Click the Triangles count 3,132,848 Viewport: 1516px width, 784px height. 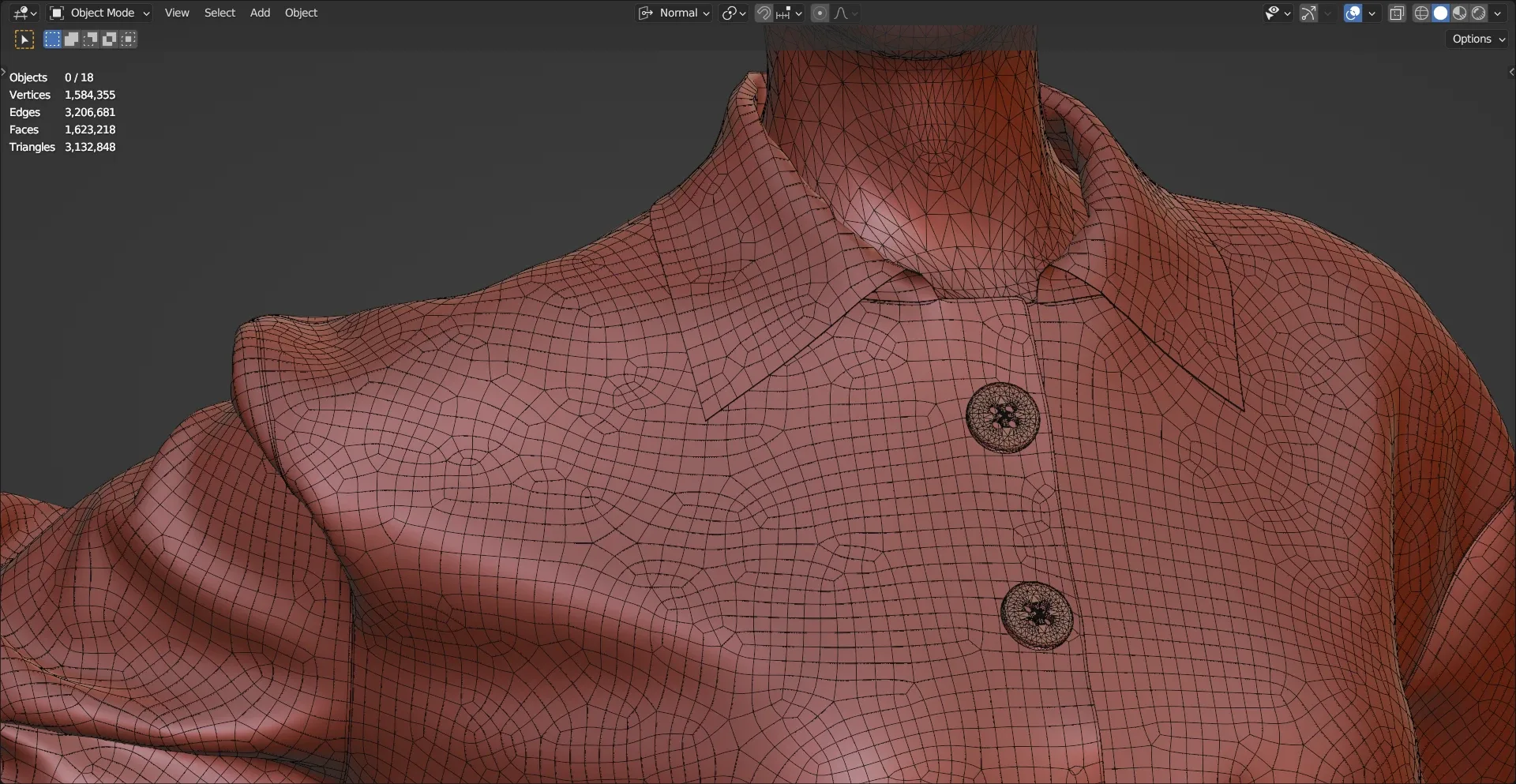coord(90,147)
